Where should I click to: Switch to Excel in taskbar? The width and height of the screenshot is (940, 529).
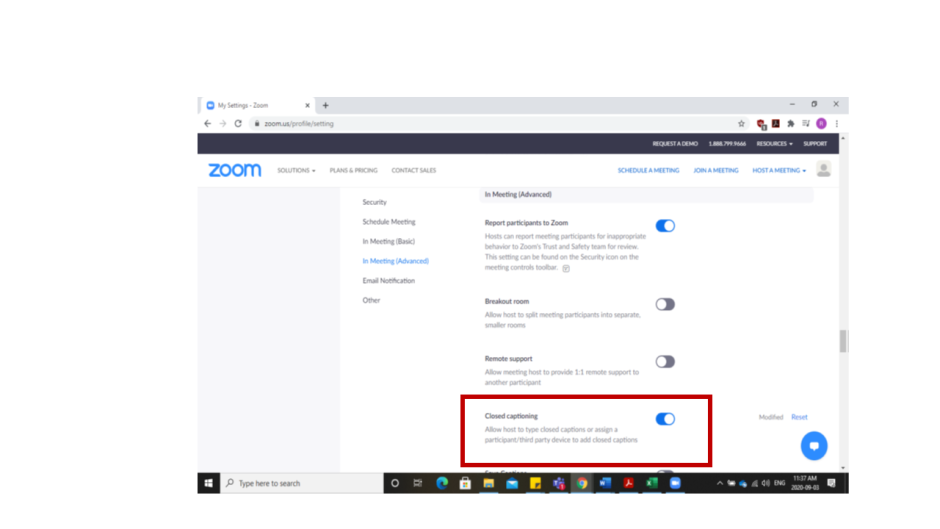[652, 483]
